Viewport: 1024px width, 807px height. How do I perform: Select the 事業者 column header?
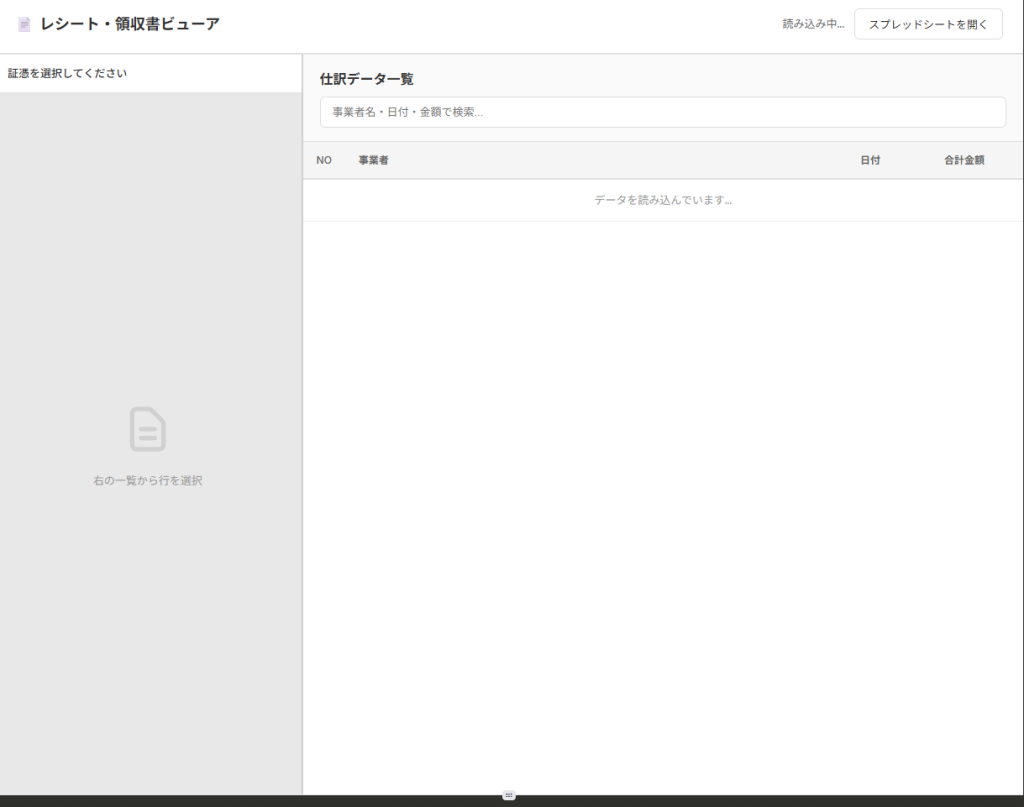pos(374,160)
